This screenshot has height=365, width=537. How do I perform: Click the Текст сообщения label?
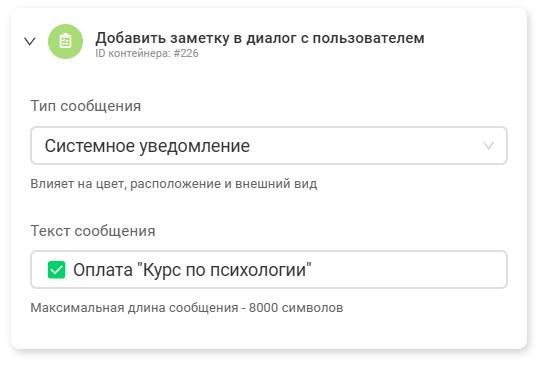click(x=93, y=230)
